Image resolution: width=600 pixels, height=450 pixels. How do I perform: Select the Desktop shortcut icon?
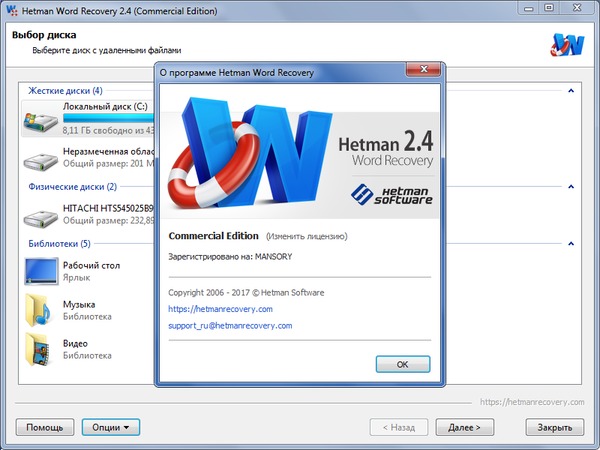[40, 272]
